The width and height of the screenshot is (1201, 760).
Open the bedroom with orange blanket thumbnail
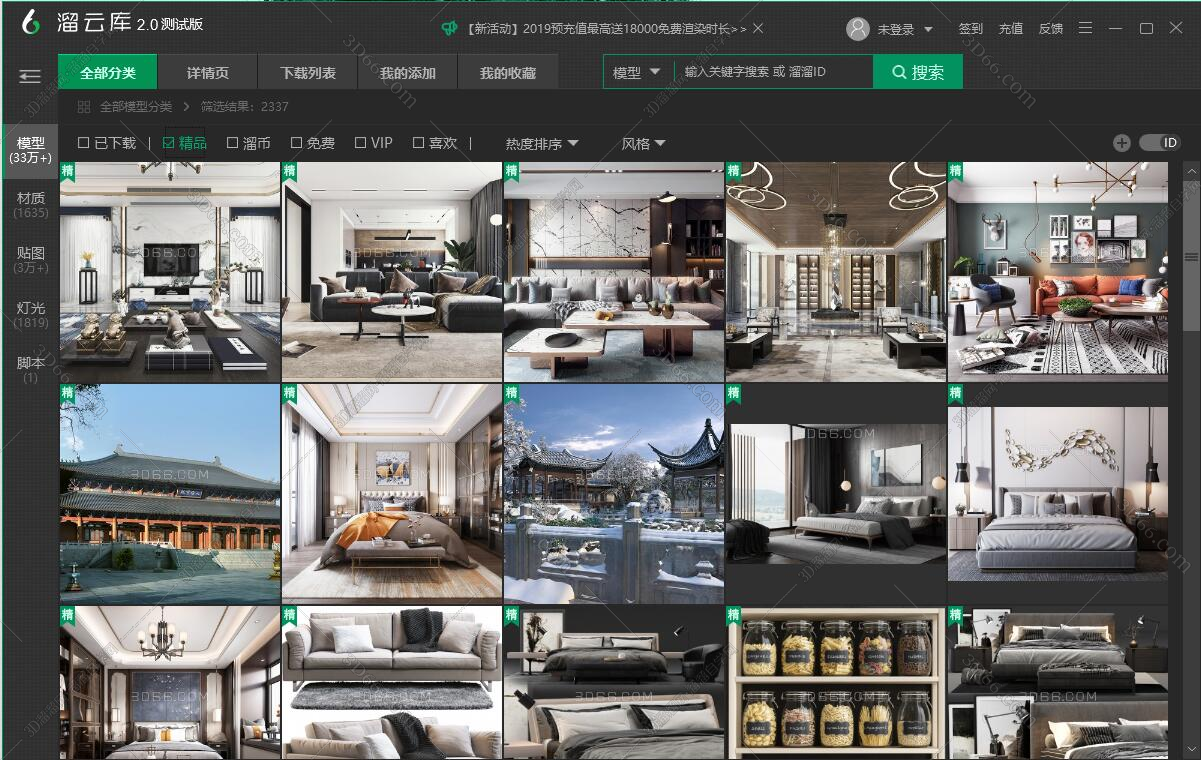click(392, 494)
